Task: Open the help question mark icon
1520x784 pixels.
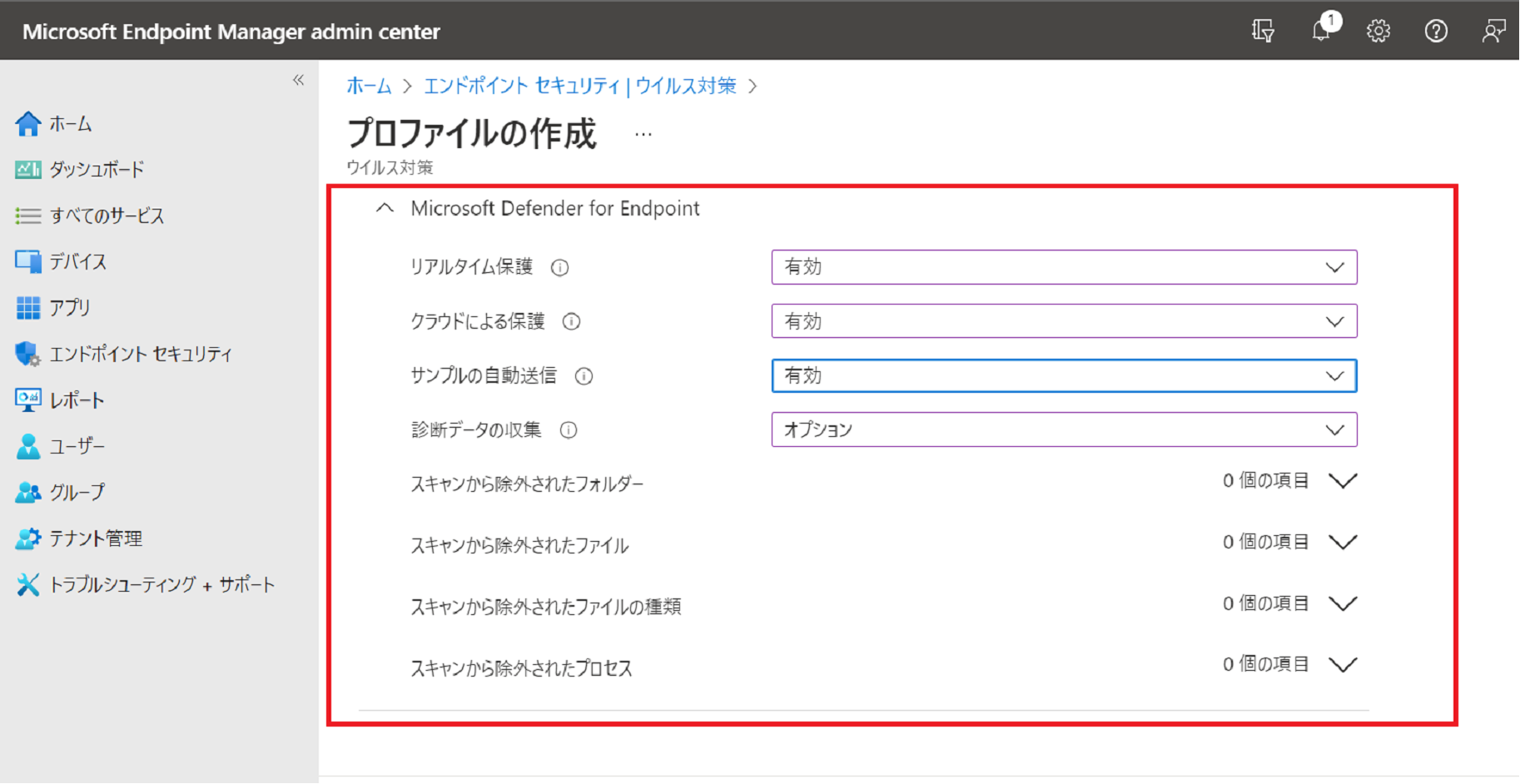Action: click(1436, 32)
